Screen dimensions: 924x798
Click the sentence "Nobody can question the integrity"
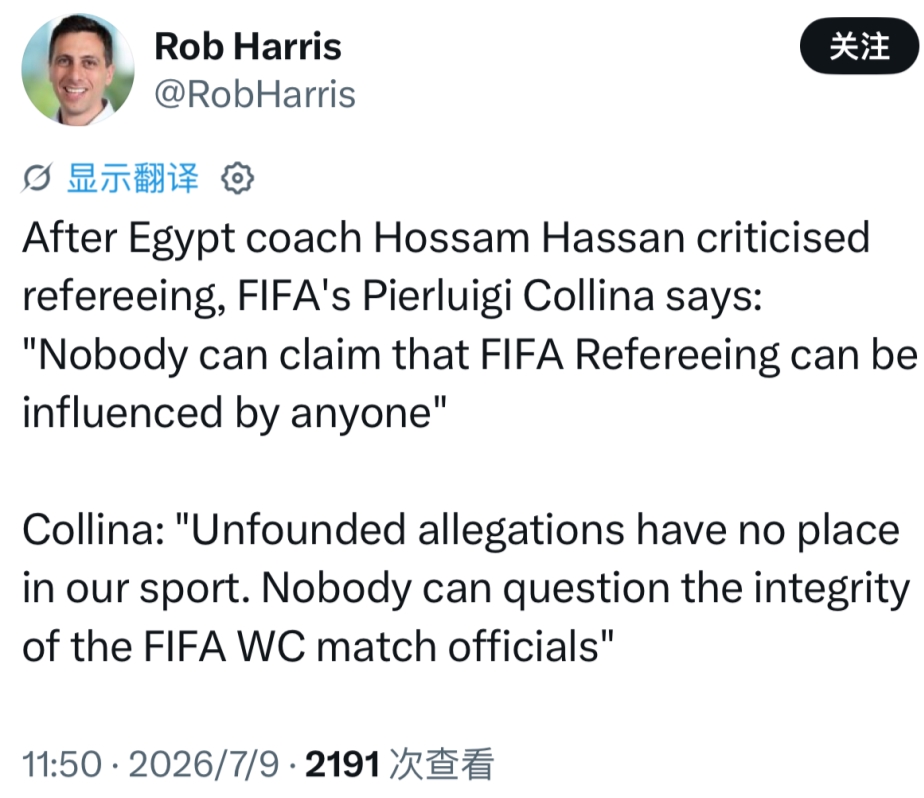tap(586, 588)
